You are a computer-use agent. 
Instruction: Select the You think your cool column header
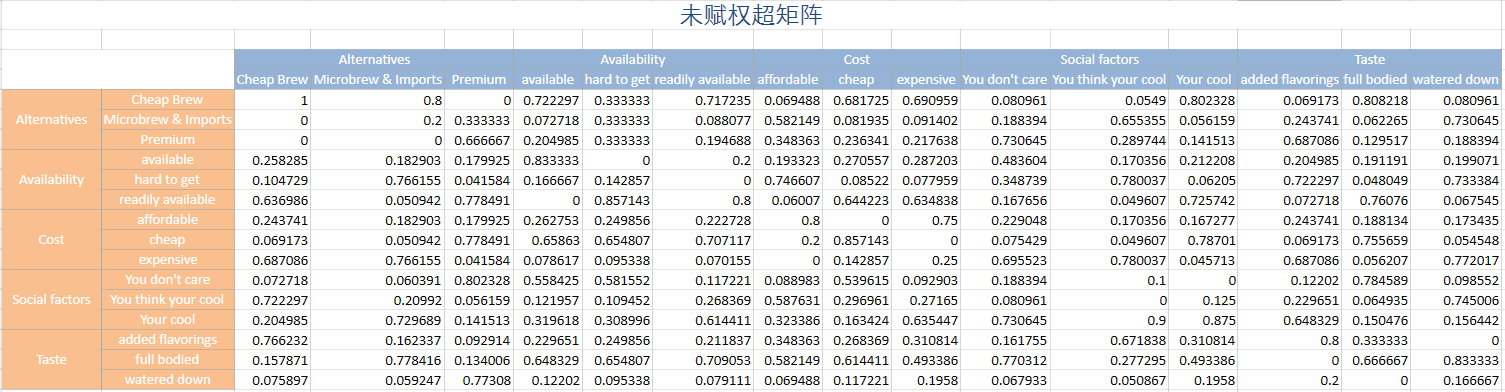pos(1109,80)
